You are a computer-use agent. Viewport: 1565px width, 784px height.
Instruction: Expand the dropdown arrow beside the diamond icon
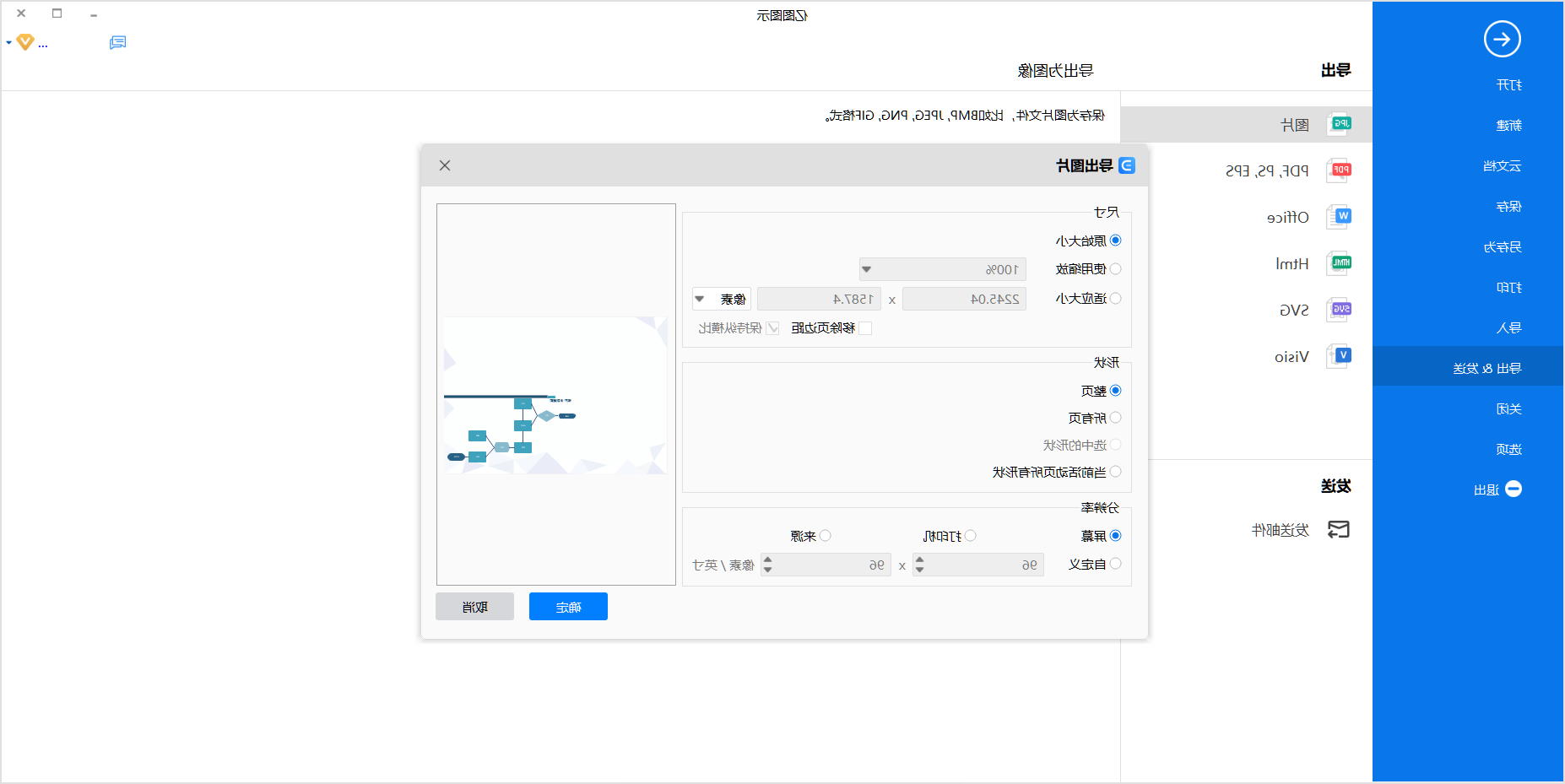(8, 42)
